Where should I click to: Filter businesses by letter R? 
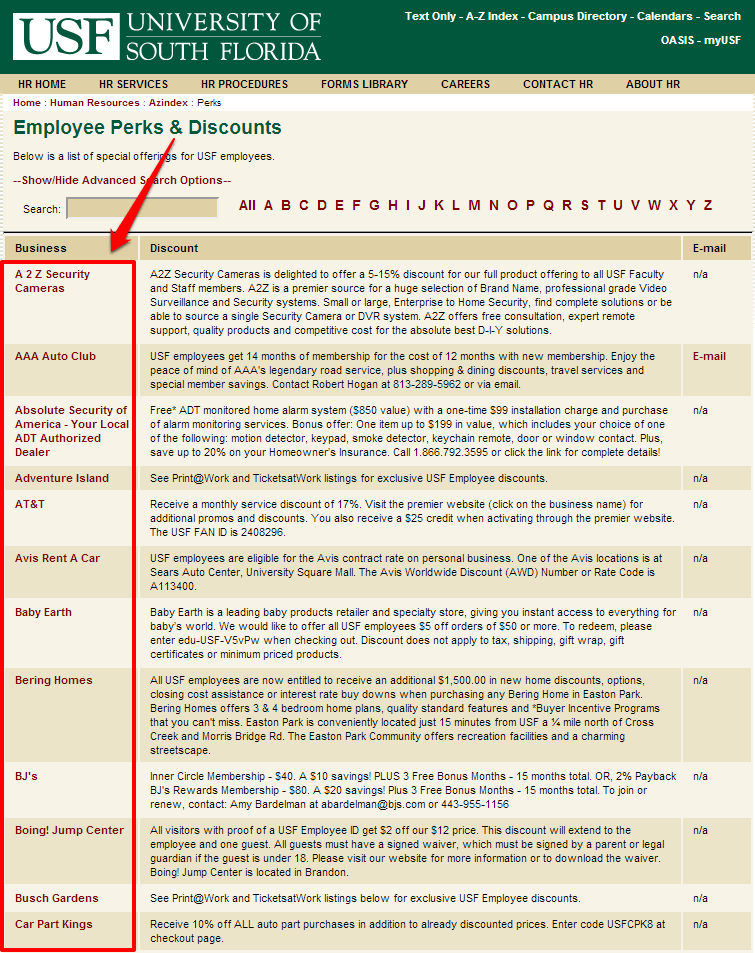[x=567, y=205]
